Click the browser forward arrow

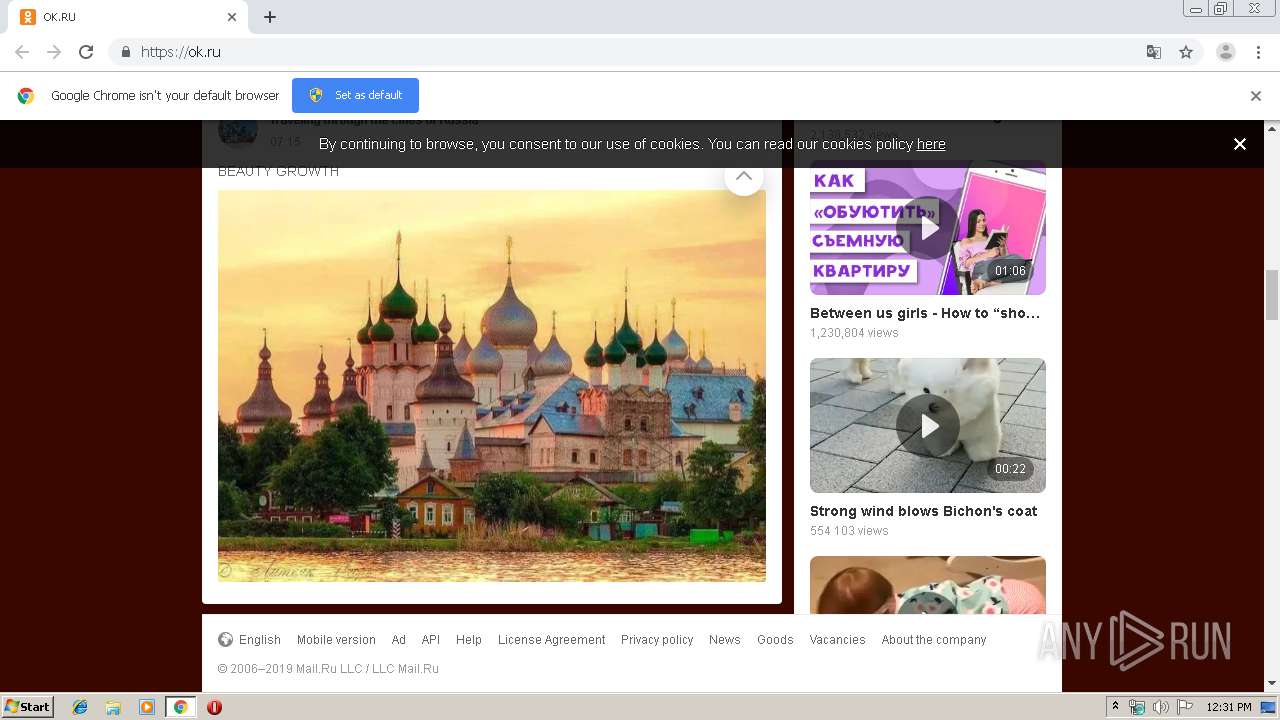pos(54,52)
